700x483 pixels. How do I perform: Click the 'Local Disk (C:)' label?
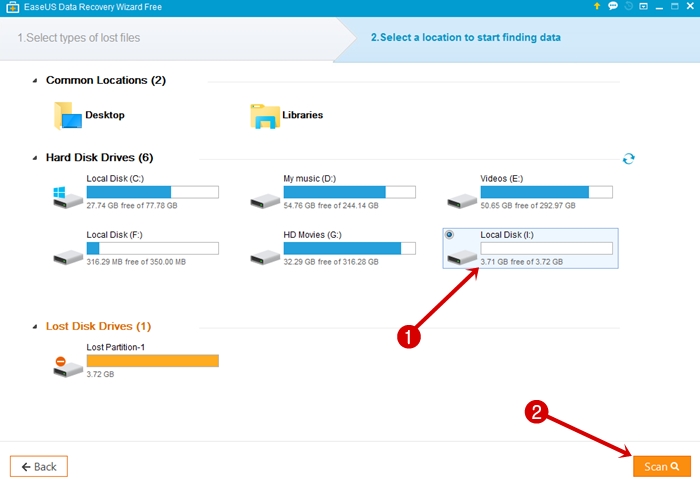pos(115,179)
